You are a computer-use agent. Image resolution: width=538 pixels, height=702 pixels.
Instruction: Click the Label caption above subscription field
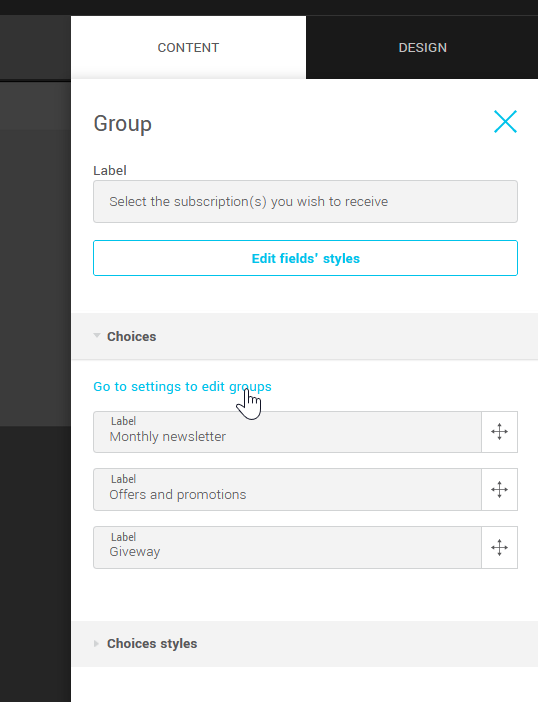[110, 171]
